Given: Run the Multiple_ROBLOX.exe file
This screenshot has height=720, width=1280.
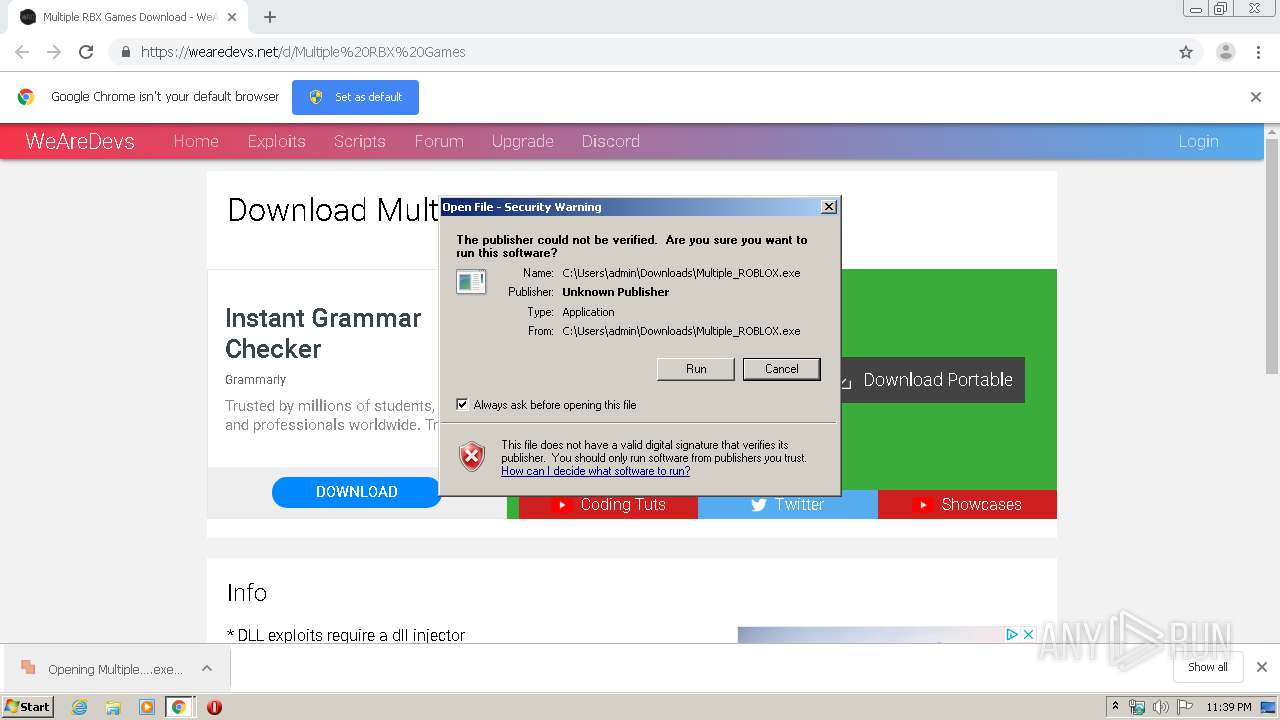Looking at the screenshot, I should tap(696, 369).
